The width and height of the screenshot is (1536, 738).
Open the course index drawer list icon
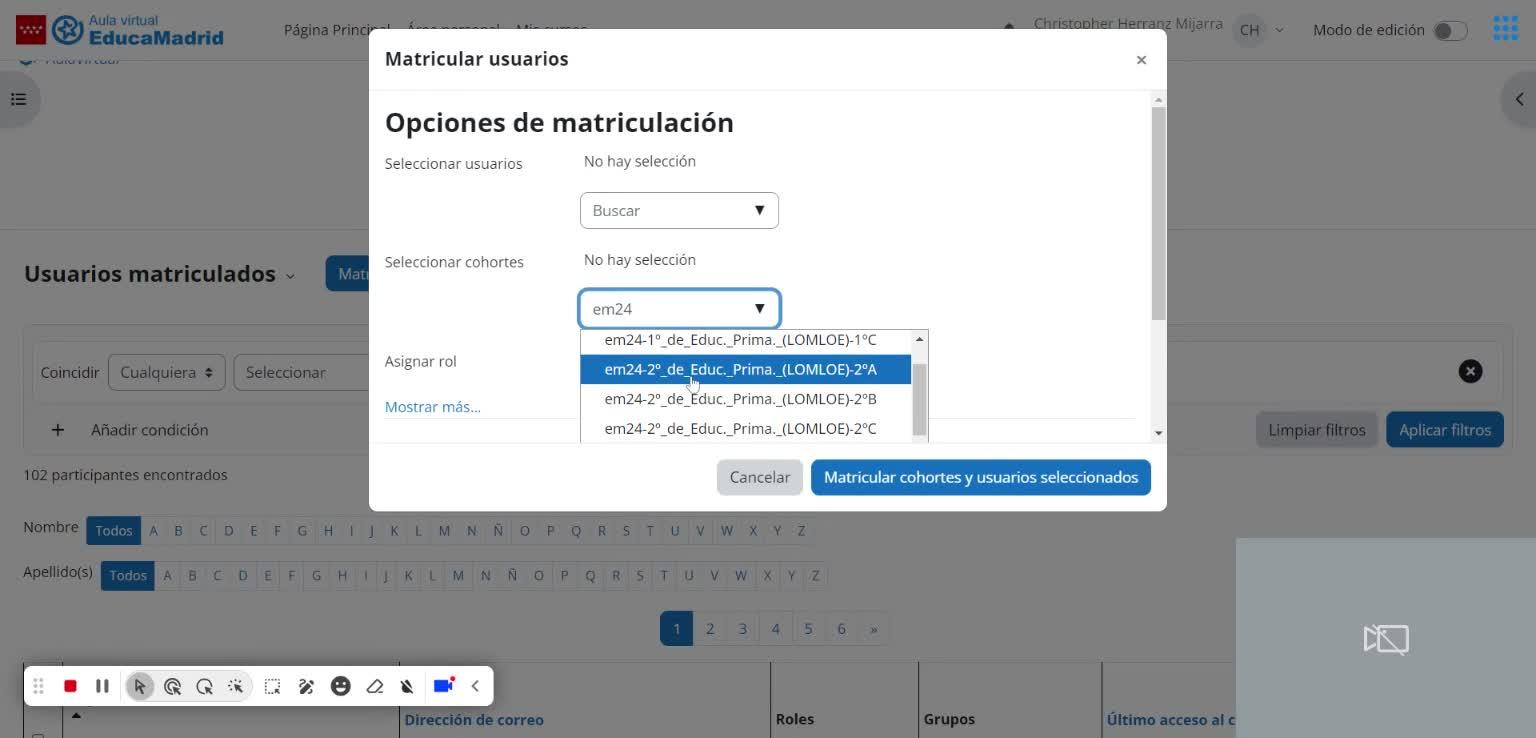tap(18, 99)
